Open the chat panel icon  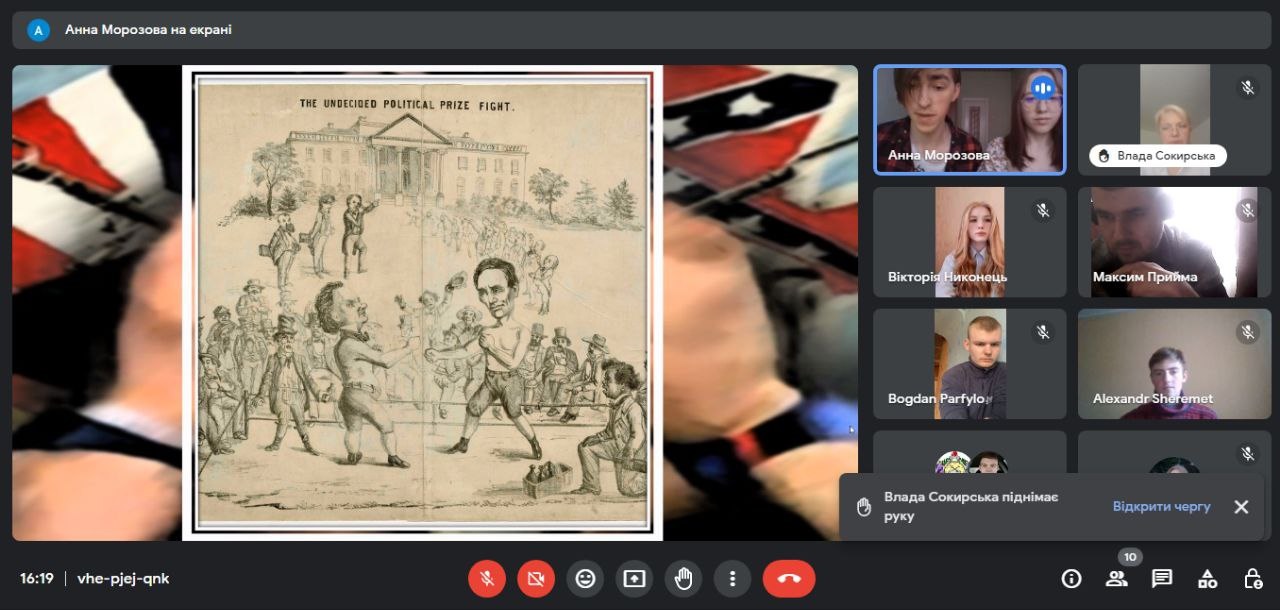coord(1161,578)
